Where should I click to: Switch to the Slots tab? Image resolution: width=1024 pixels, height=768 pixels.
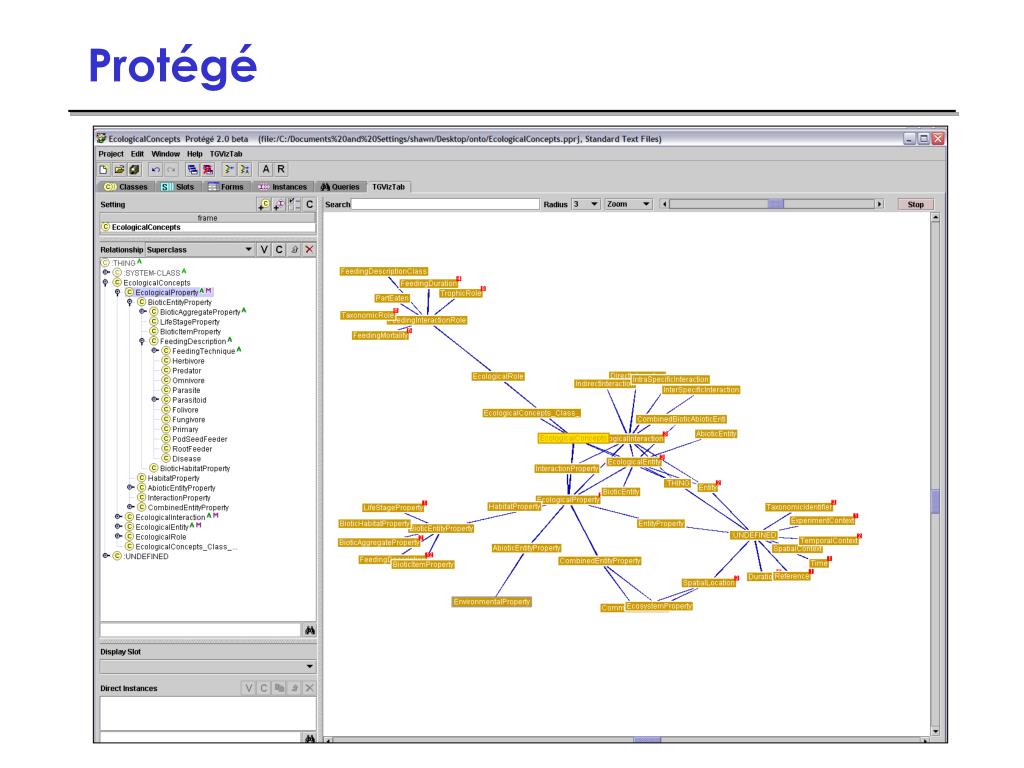coord(178,187)
